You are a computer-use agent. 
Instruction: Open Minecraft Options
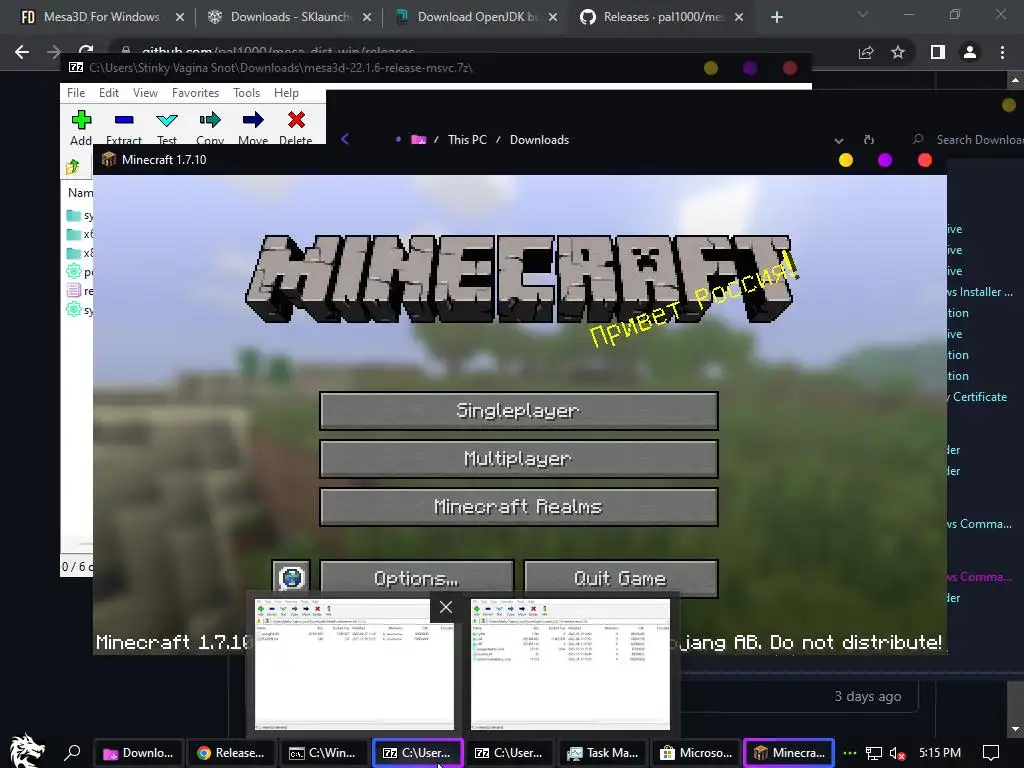(417, 579)
